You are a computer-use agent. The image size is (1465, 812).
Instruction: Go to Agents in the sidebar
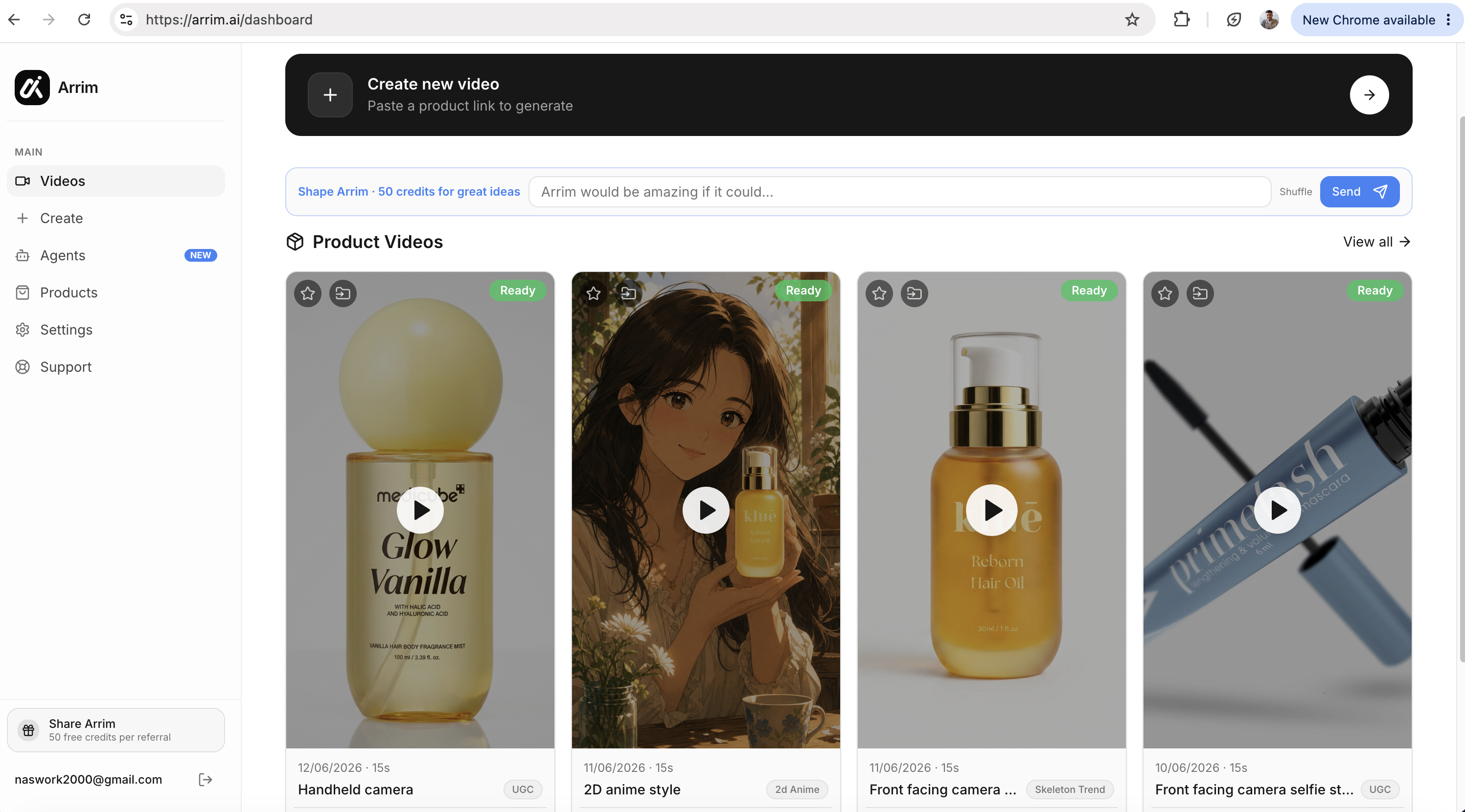(x=116, y=255)
